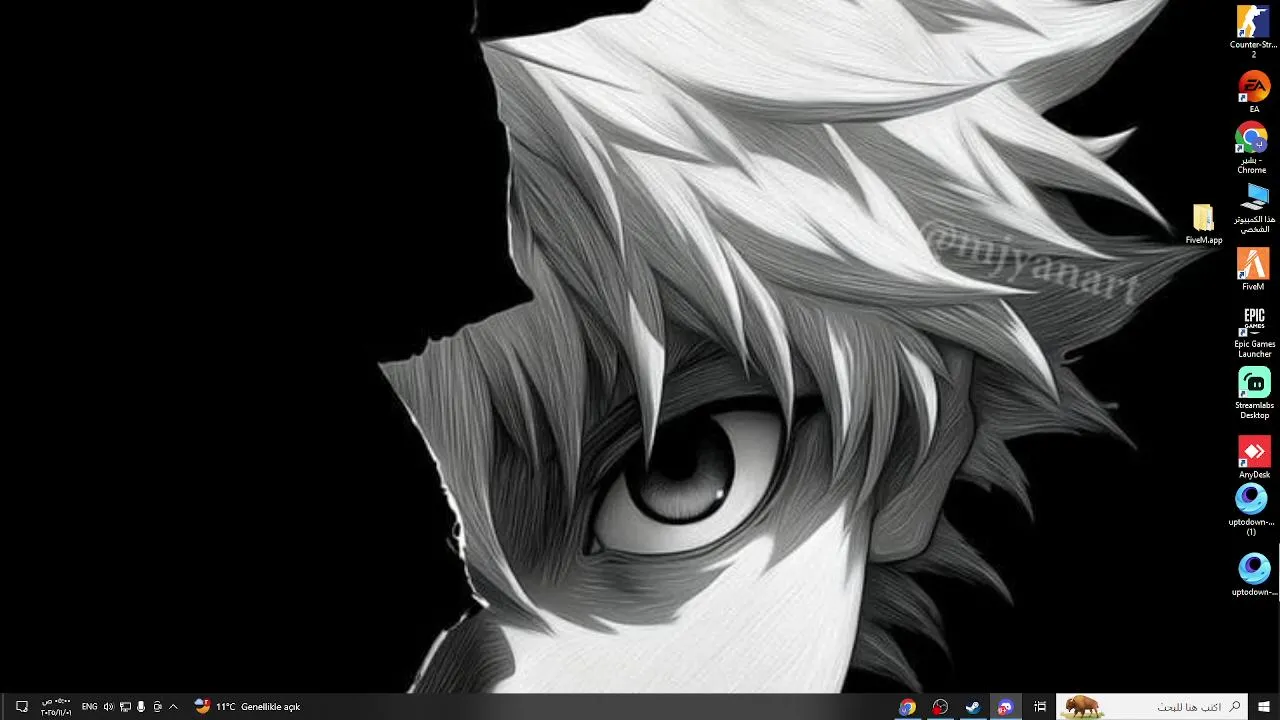The image size is (1280, 720).
Task: Select the AnyDesk desktop shortcut
Action: (x=1254, y=457)
